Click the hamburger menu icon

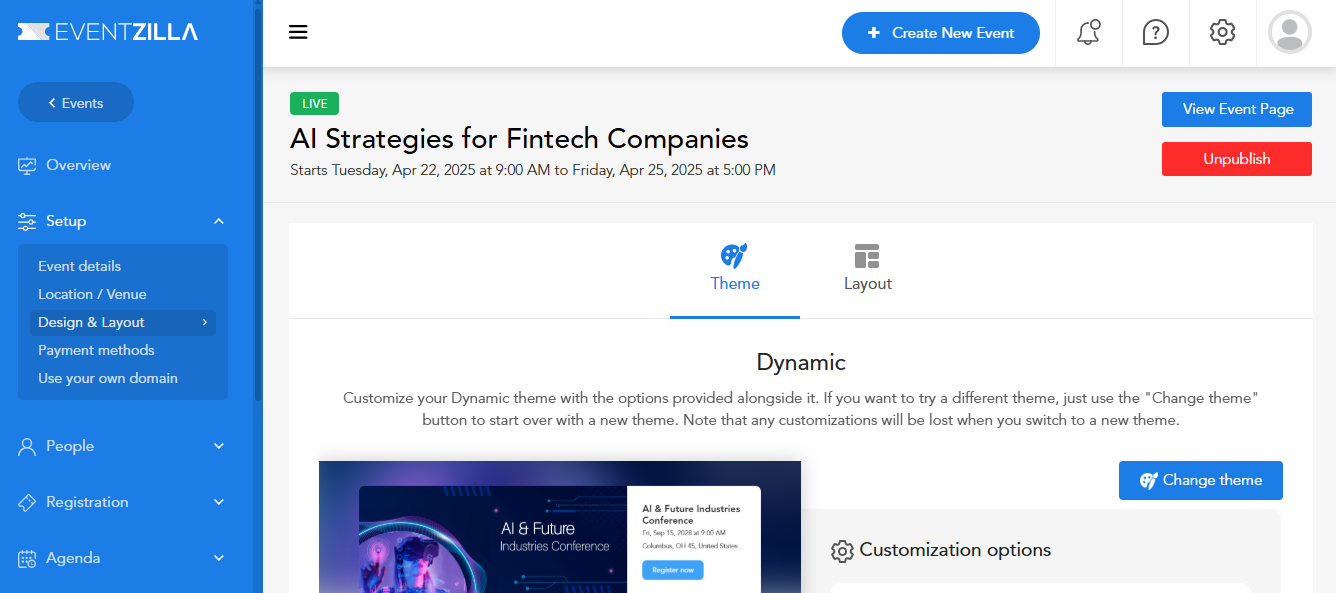pyautogui.click(x=298, y=32)
